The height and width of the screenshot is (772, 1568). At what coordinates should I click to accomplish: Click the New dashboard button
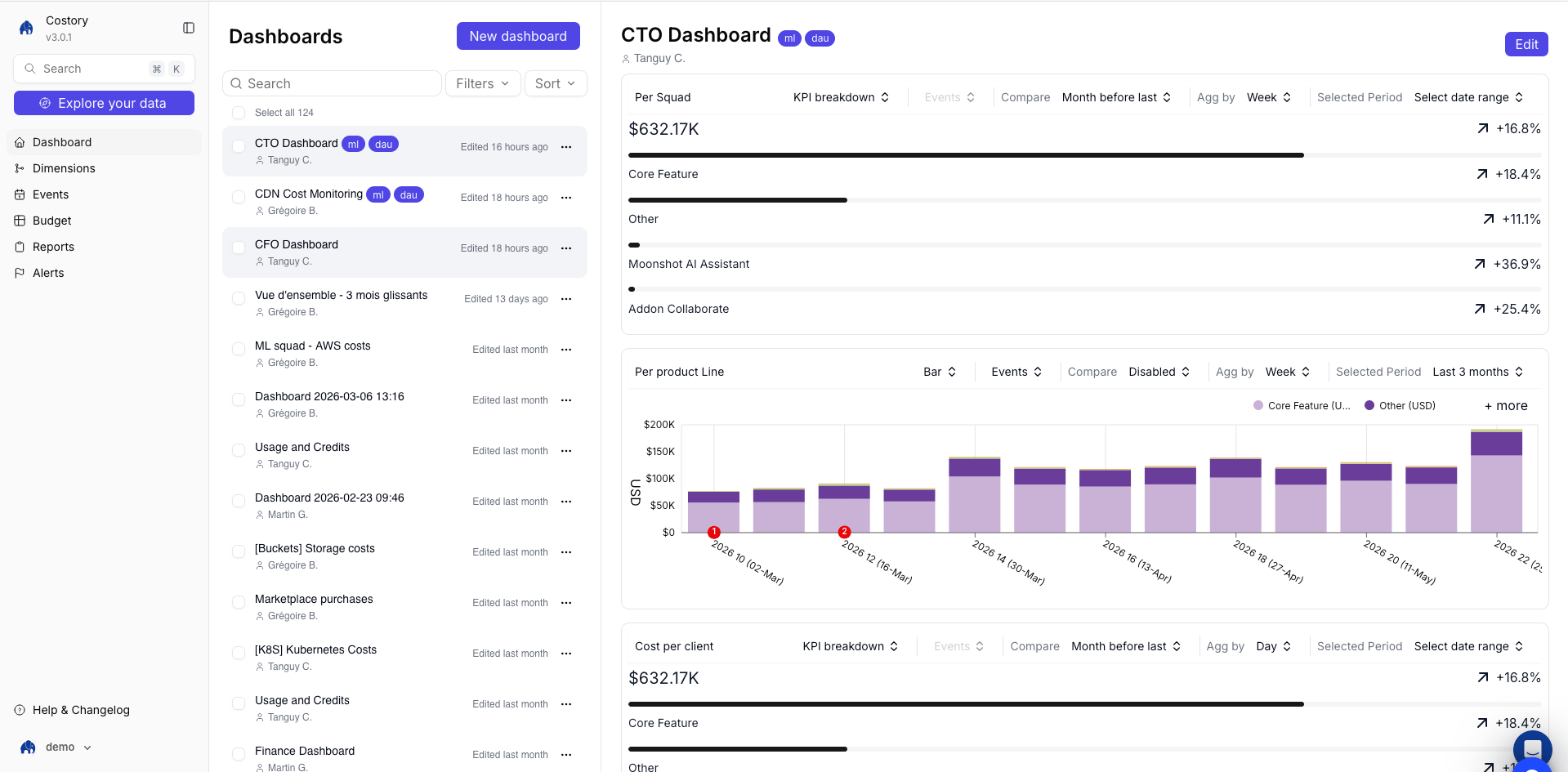(518, 36)
